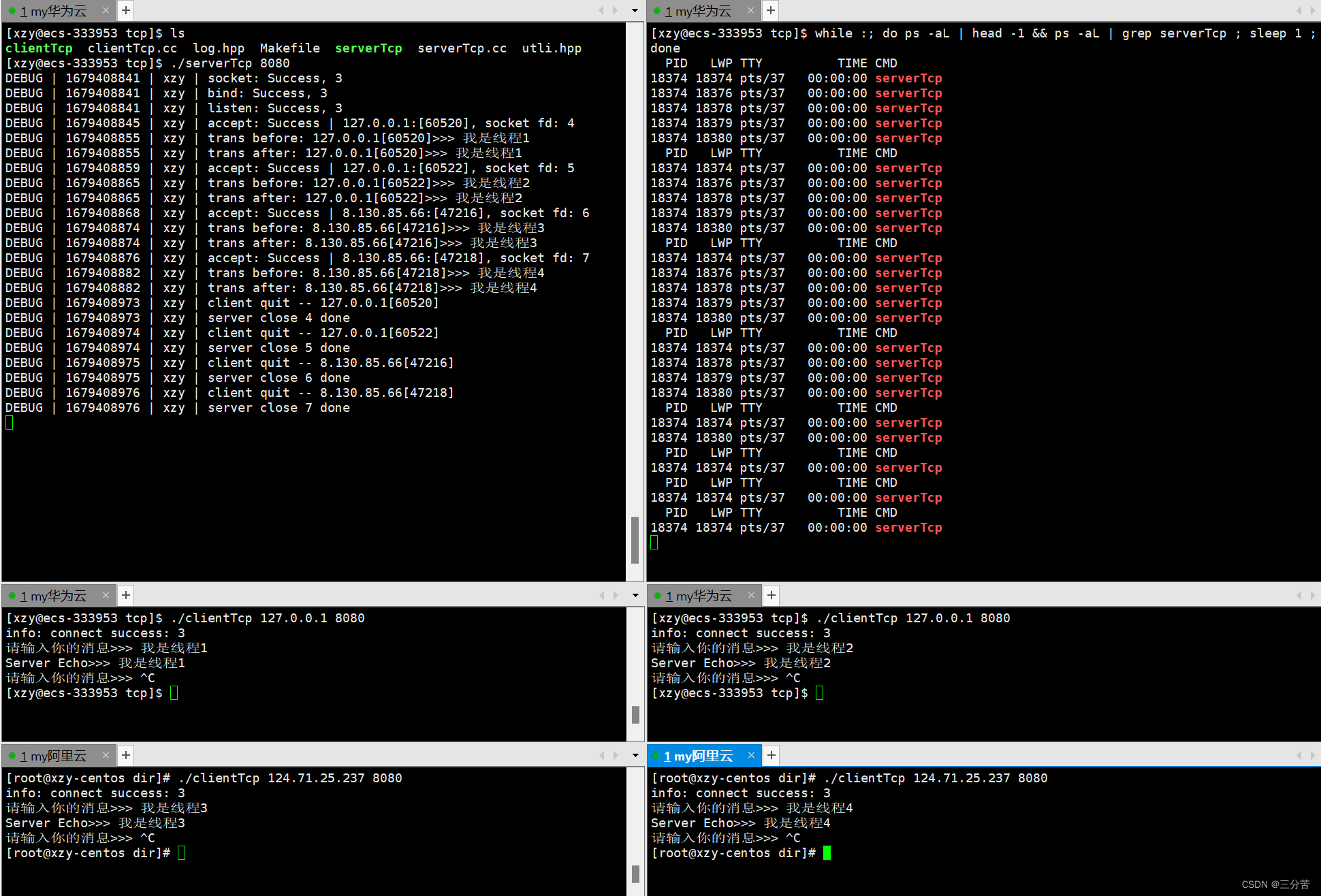1321x896 pixels.
Task: Close the my阿里云 tab of the 线程3 pane
Action: [x=106, y=755]
